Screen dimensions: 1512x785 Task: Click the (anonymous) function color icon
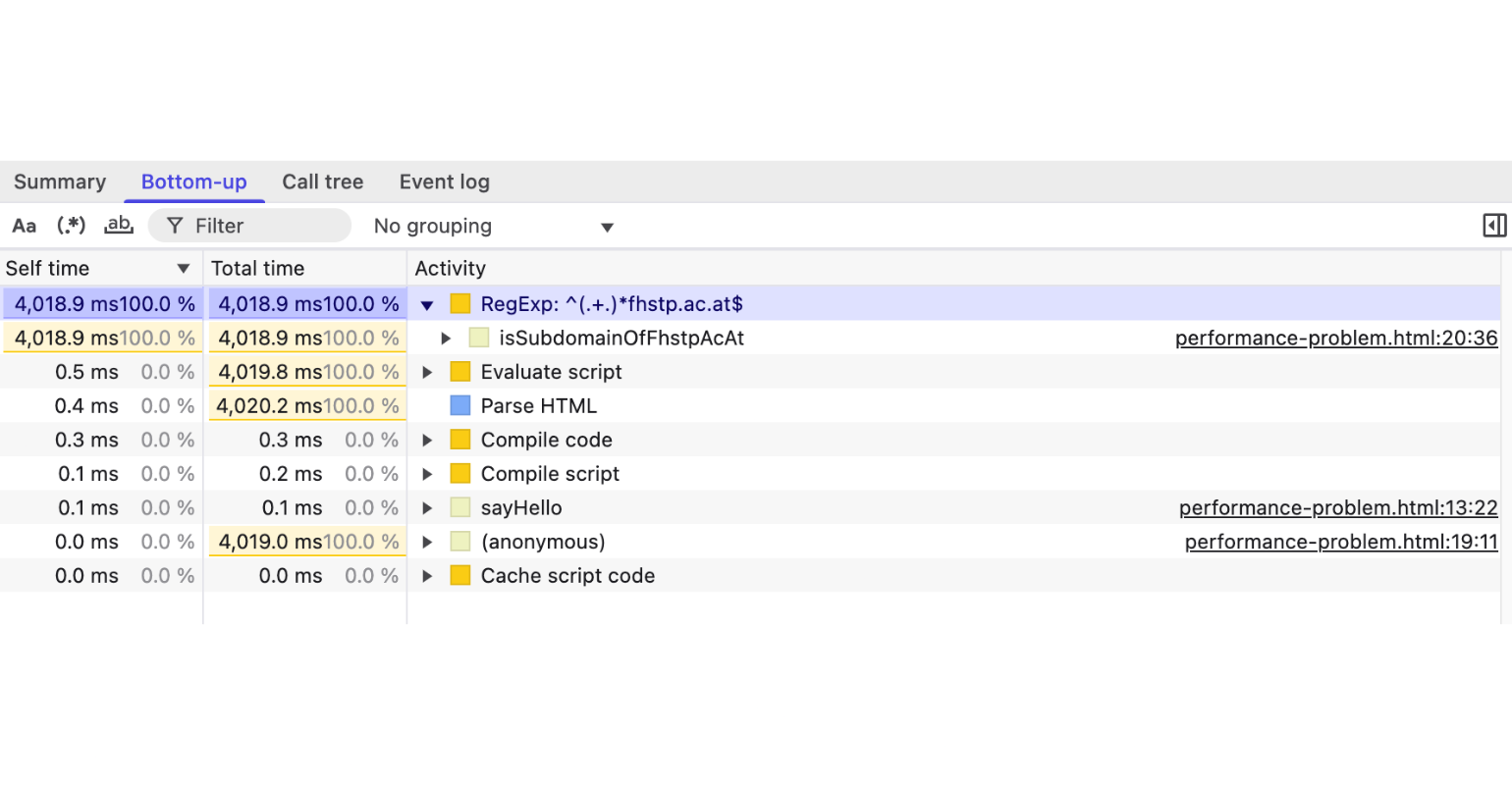pyautogui.click(x=459, y=542)
